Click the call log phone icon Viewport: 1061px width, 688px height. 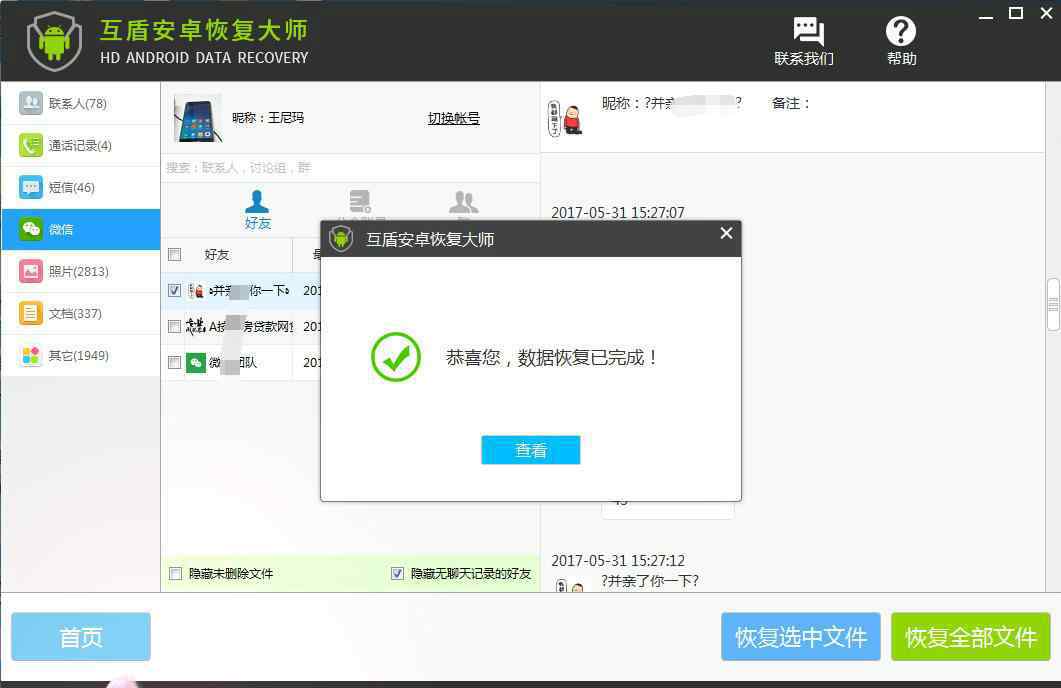(x=30, y=145)
